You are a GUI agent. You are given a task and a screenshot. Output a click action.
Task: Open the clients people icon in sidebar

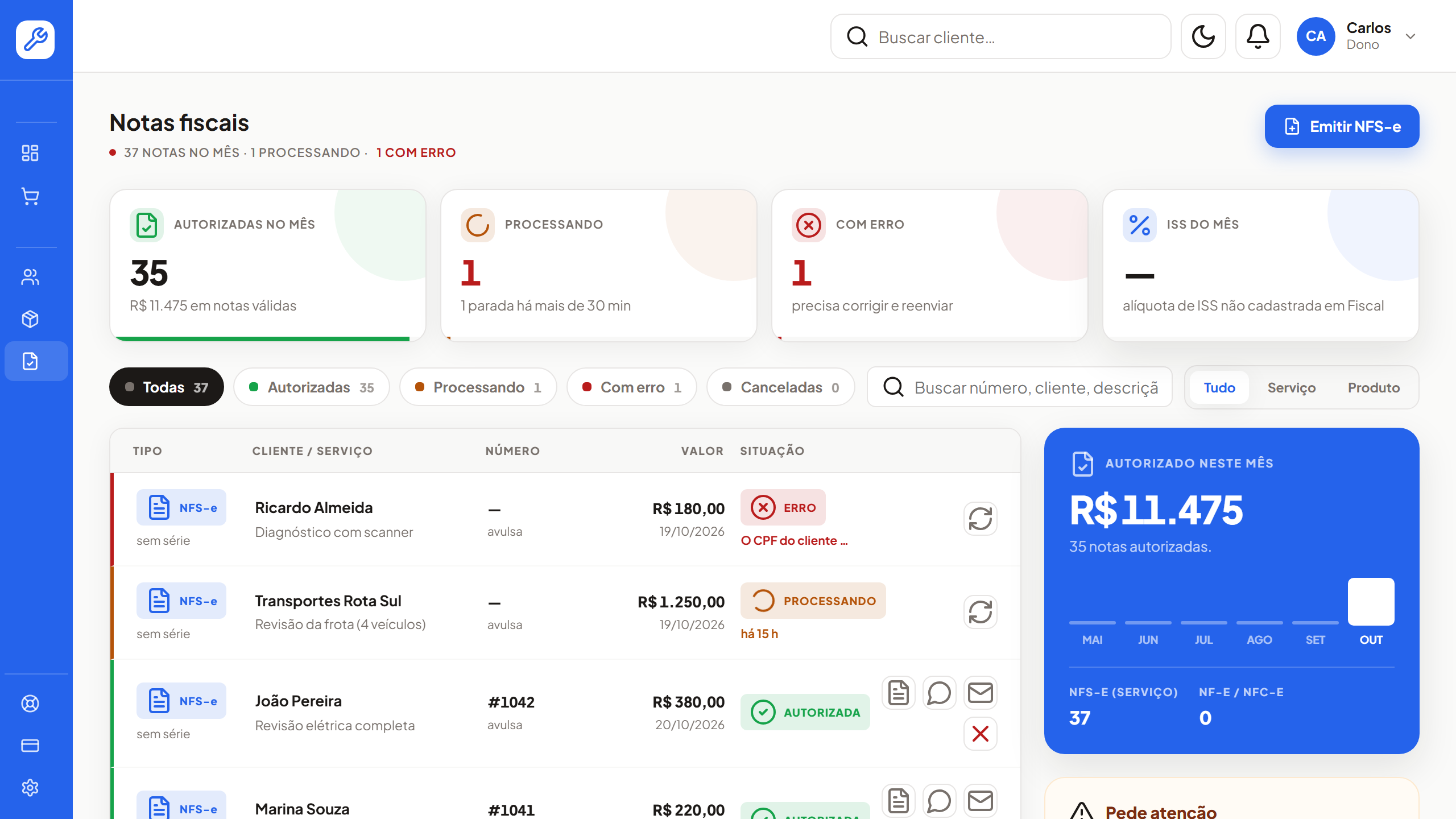30,277
